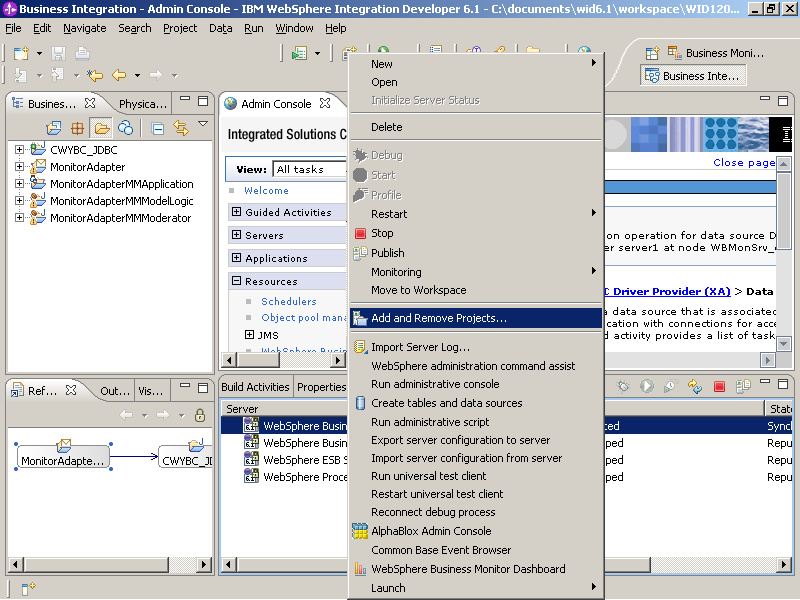
Task: Click the Print toolbar icon
Action: 82,53
